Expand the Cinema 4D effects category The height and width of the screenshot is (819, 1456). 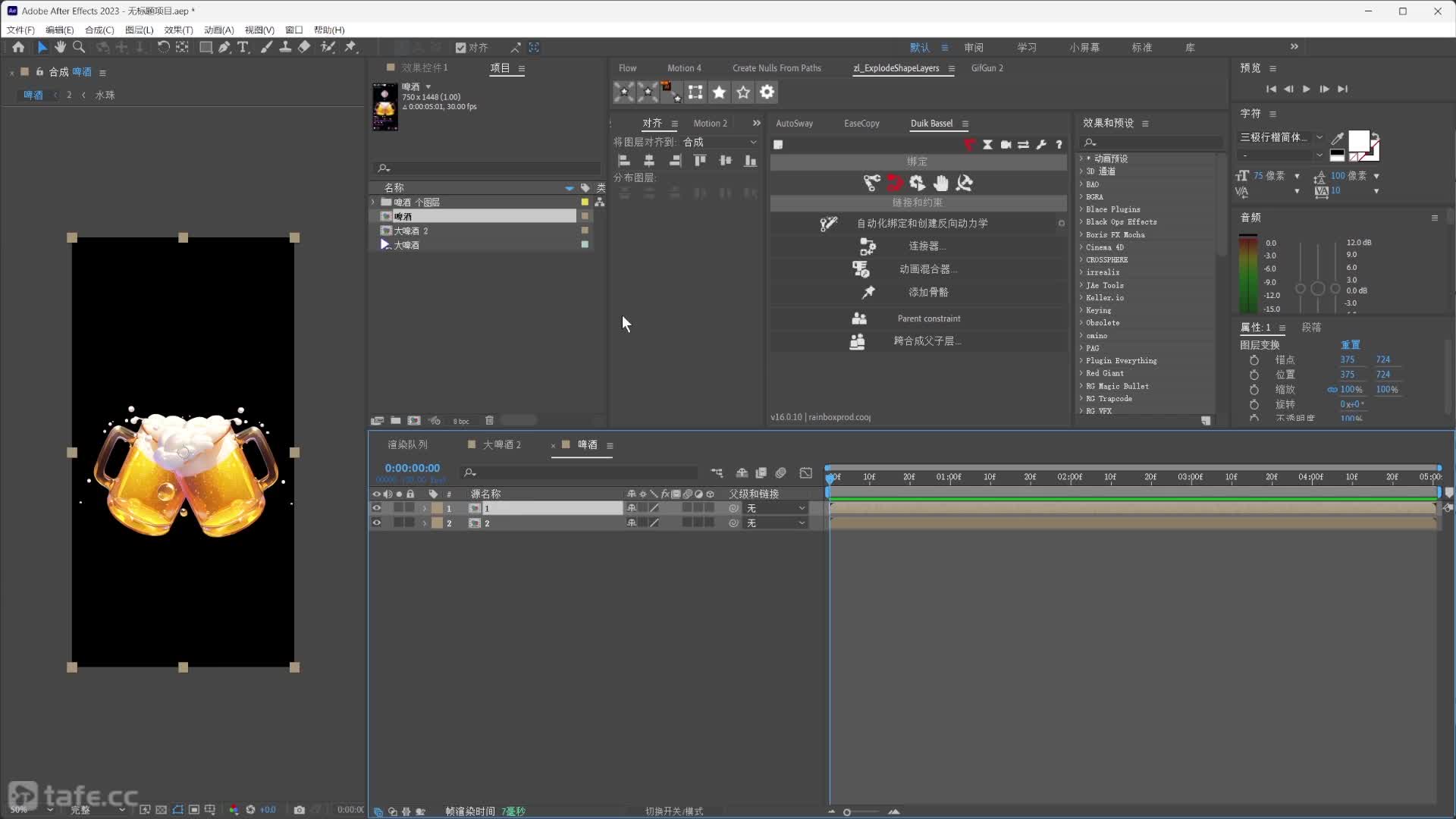pos(1081,247)
